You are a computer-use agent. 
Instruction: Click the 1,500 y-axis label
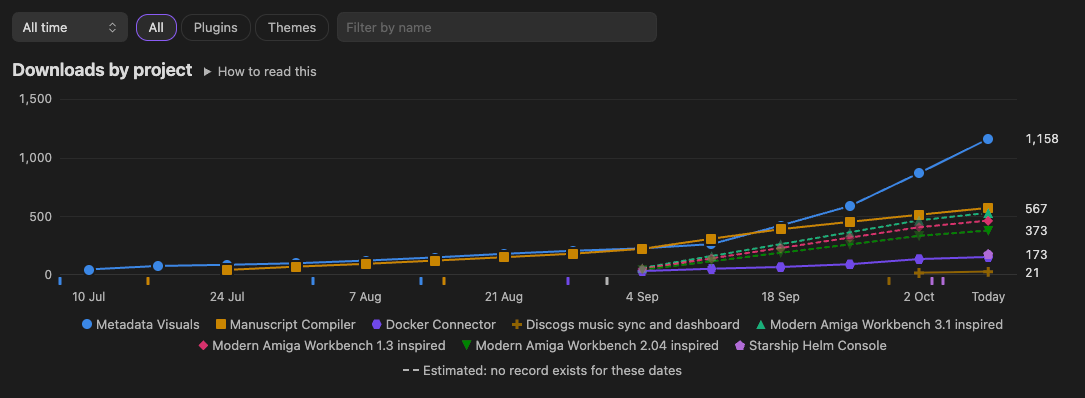point(36,99)
